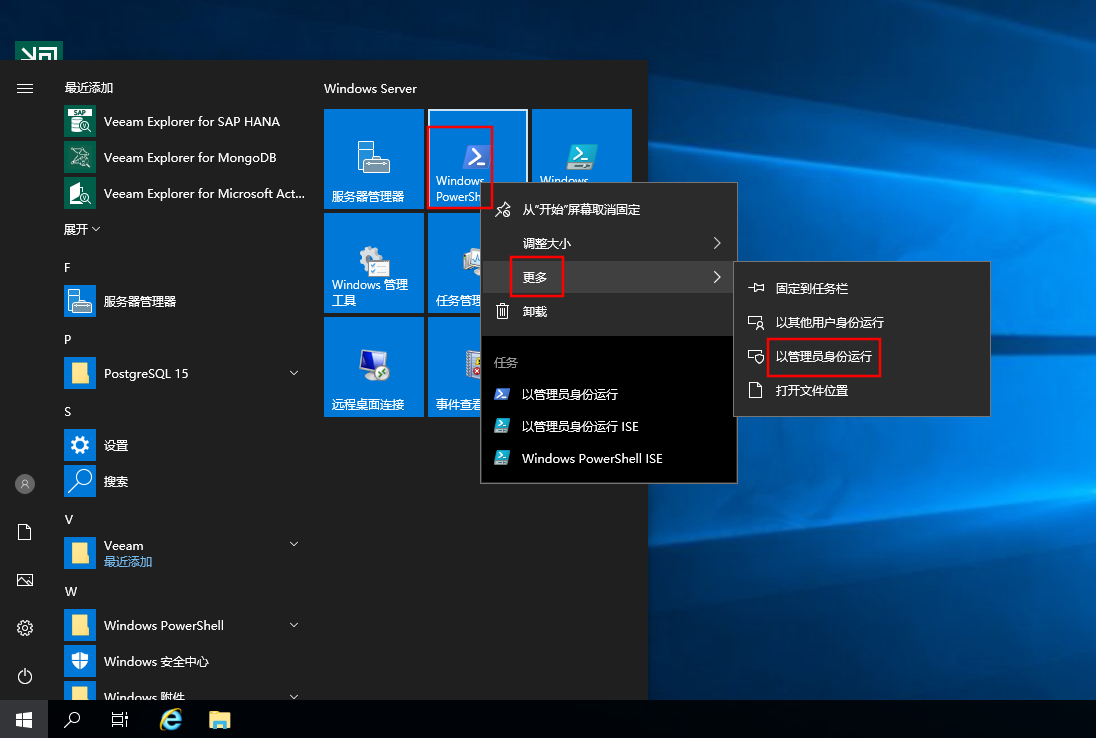Select 从"开始"屏幕取消固定 menu item
This screenshot has width=1096, height=738.
609,210
